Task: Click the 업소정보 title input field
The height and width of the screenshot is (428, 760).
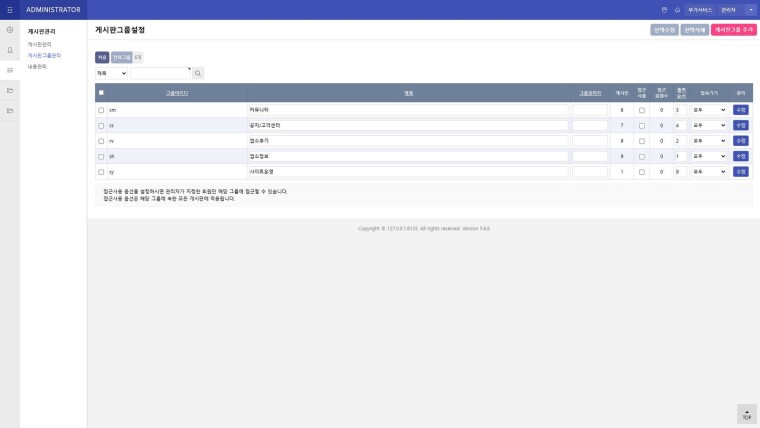Action: point(408,157)
